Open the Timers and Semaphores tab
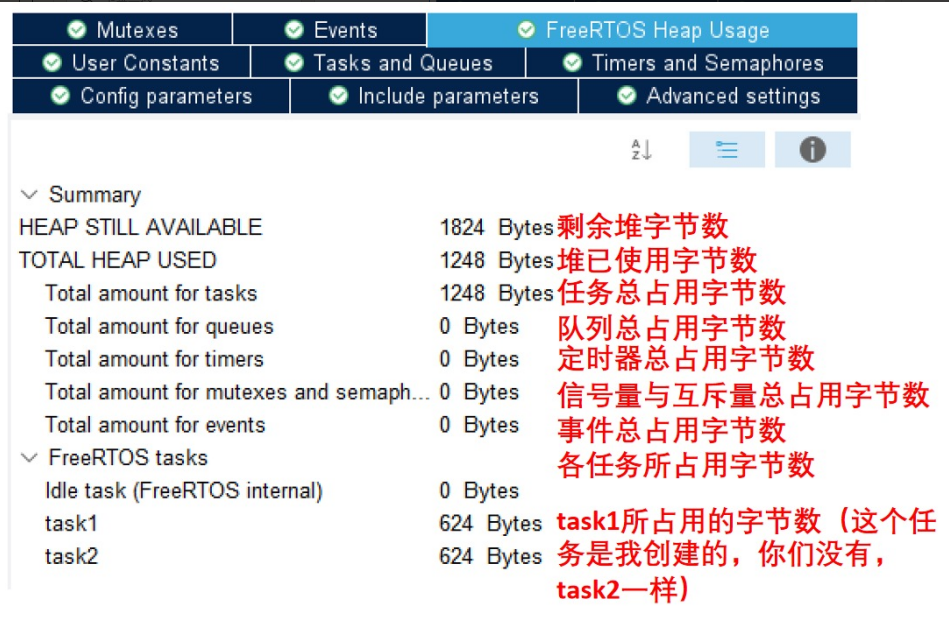Screen dimensions: 949x618 coord(692,62)
